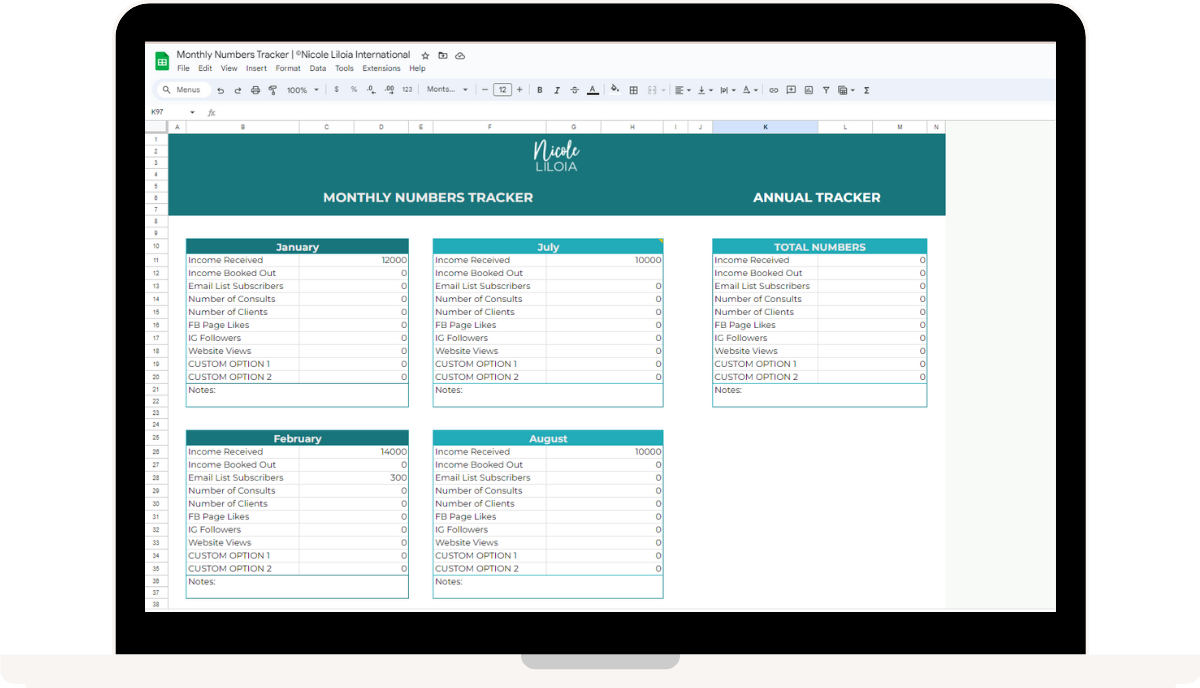The width and height of the screenshot is (1200, 688).
Task: Open the name box dropdown arrow
Action: coord(192,112)
